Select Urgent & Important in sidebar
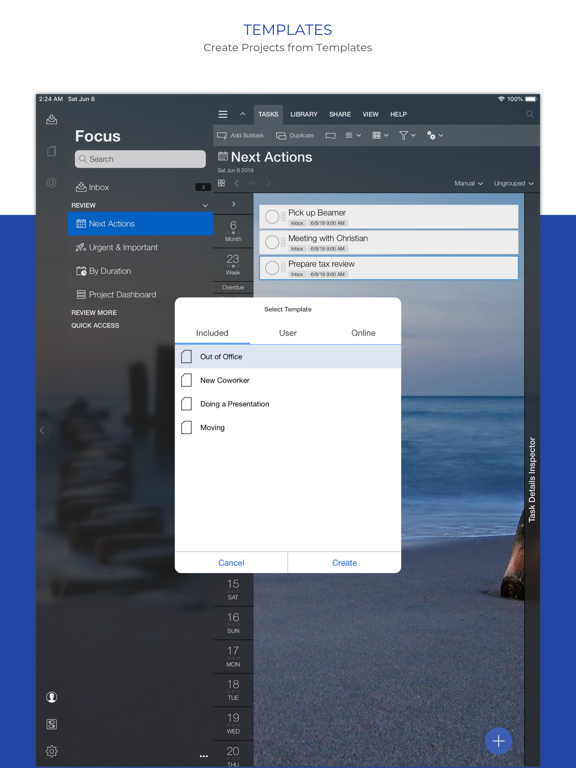 [140, 247]
